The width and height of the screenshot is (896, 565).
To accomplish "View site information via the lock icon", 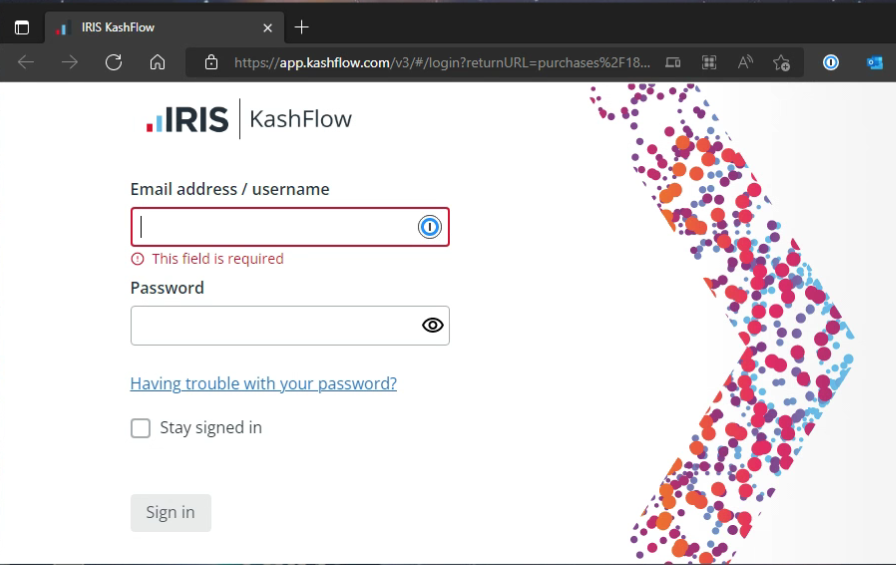I will coord(211,62).
